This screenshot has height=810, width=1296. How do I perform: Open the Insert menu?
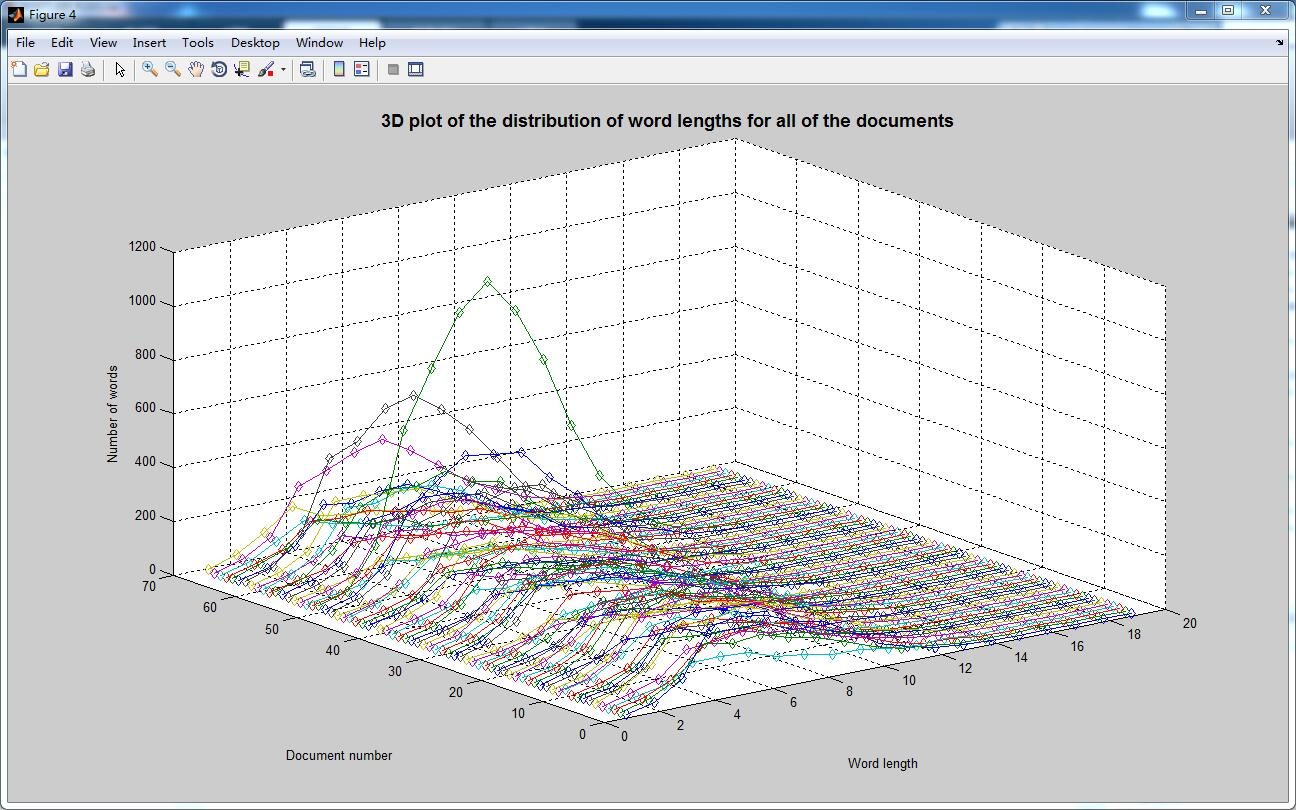click(149, 43)
